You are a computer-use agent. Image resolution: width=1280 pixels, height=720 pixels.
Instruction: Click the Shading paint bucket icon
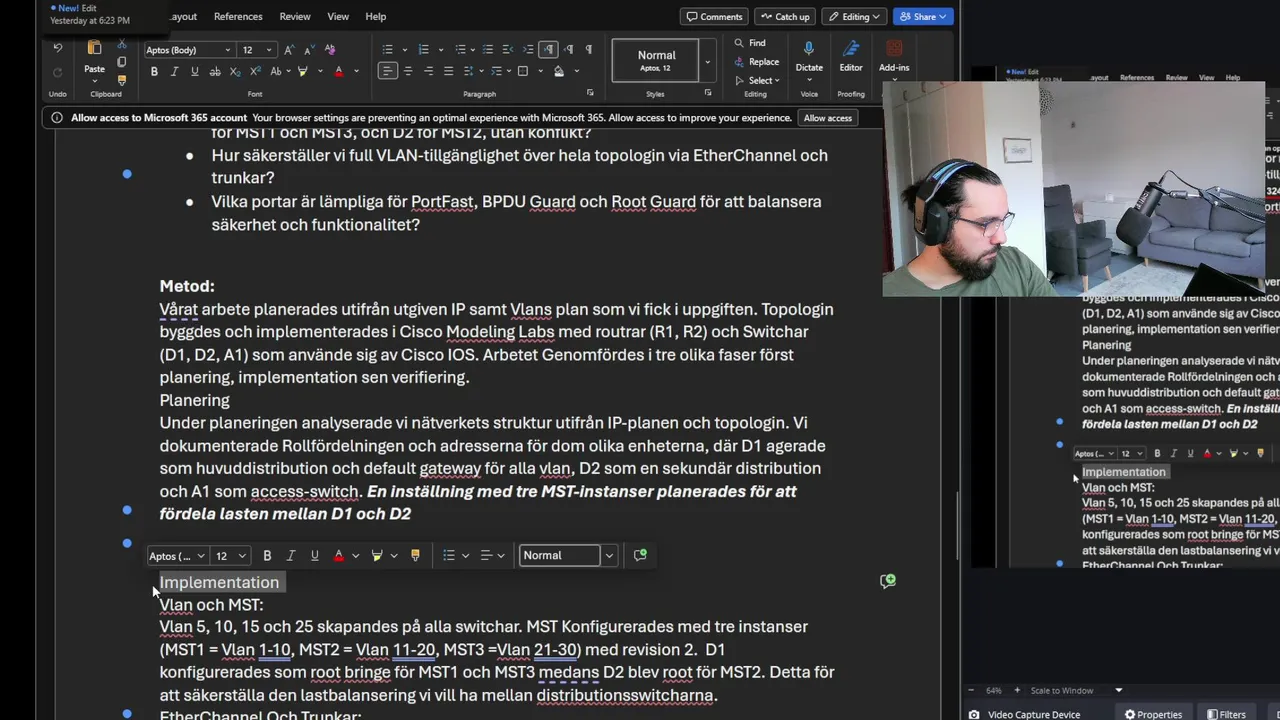[x=559, y=71]
